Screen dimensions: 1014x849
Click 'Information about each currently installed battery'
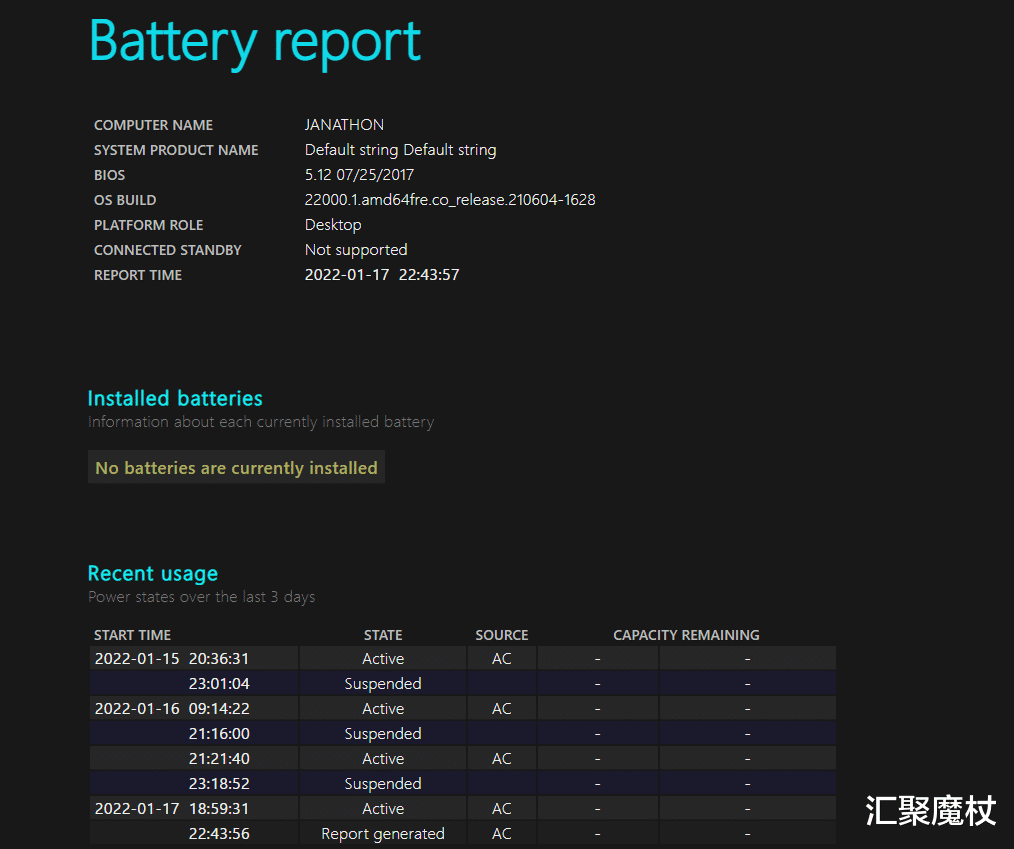pos(261,422)
